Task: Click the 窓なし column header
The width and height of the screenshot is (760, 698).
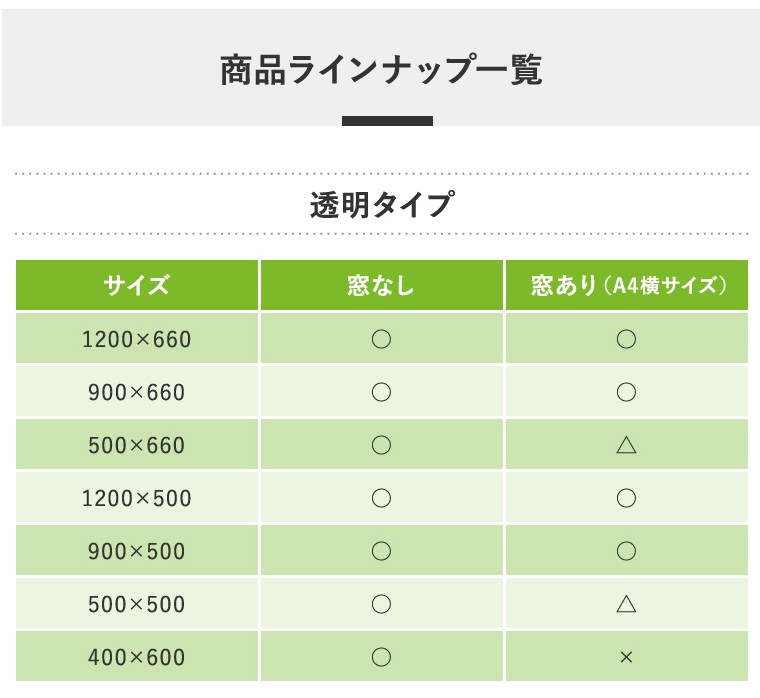Action: 381,286
